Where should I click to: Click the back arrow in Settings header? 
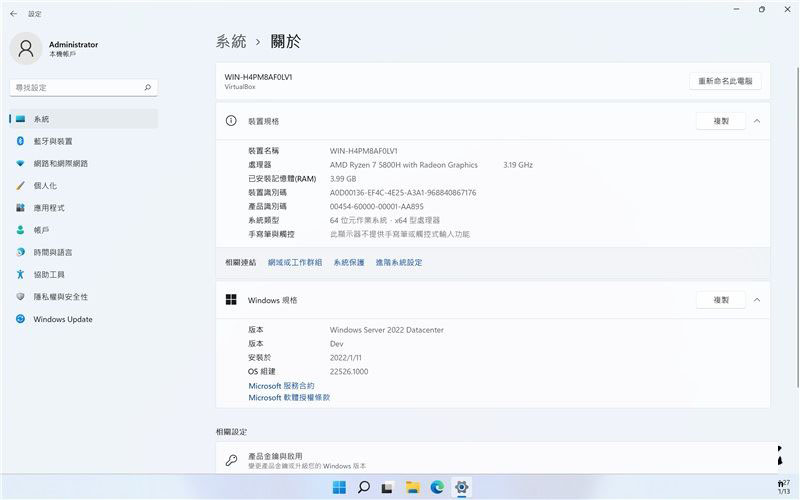(x=13, y=13)
